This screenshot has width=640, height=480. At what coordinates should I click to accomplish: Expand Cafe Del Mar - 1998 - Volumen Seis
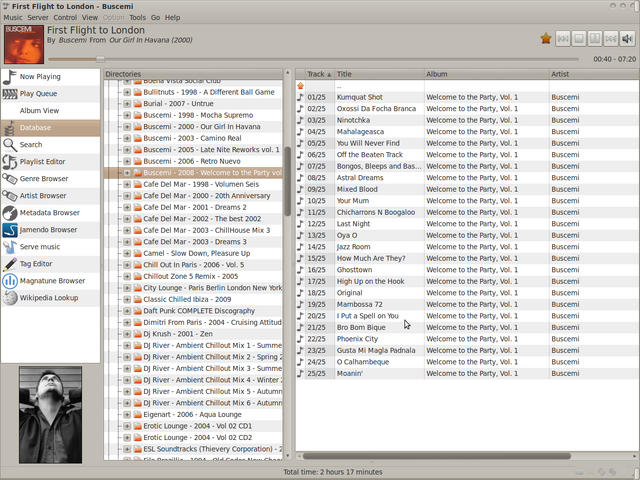click(127, 184)
